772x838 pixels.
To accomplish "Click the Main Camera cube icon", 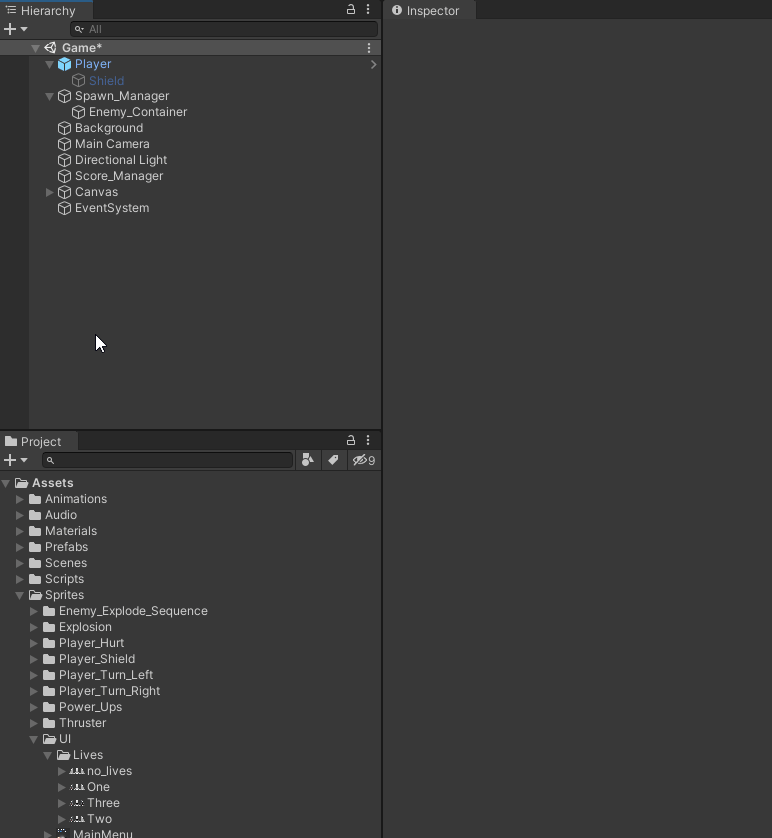I will [65, 144].
